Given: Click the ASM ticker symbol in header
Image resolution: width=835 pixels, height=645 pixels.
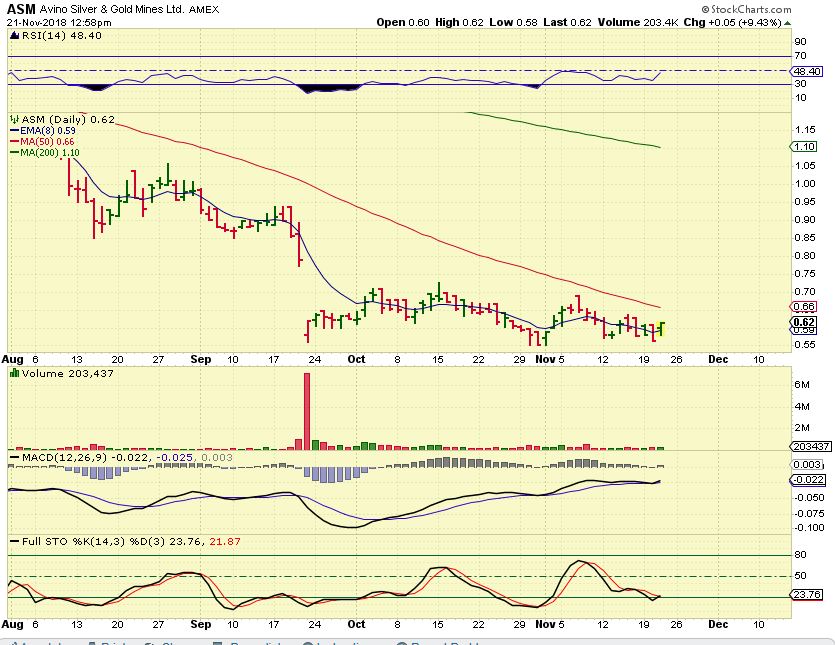Looking at the screenshot, I should [x=21, y=9].
